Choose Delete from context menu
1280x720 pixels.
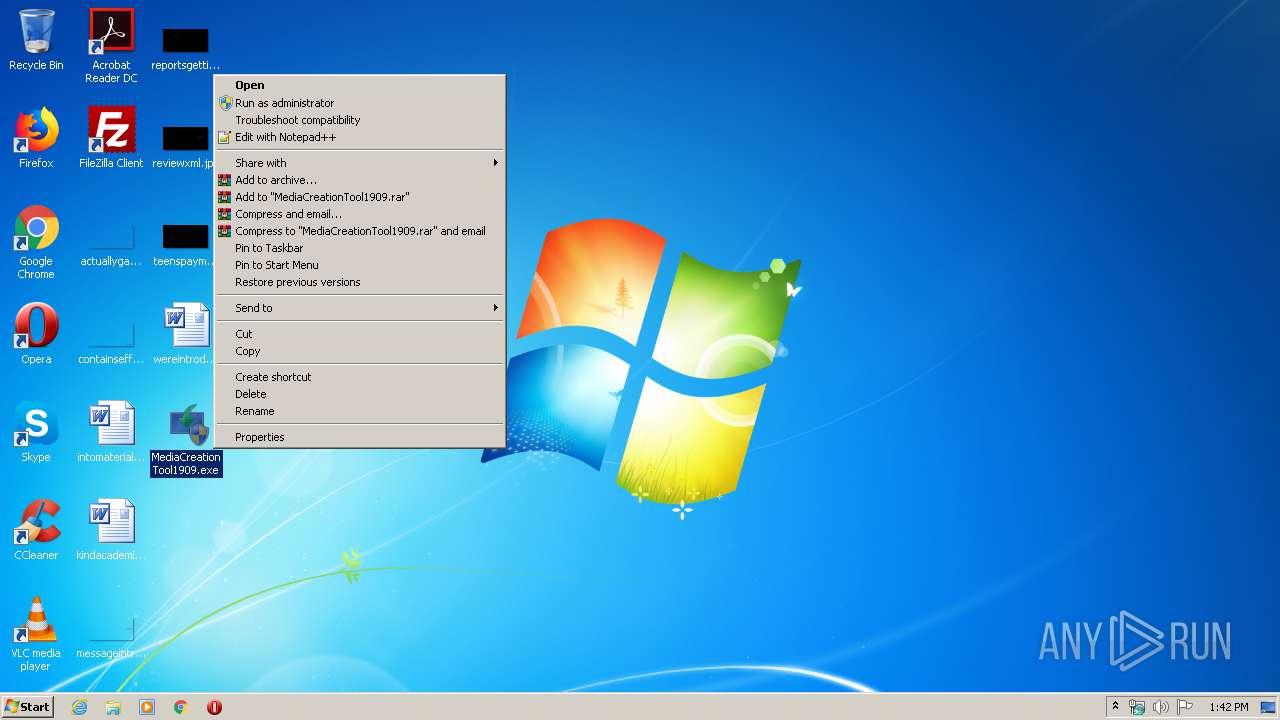[360, 394]
